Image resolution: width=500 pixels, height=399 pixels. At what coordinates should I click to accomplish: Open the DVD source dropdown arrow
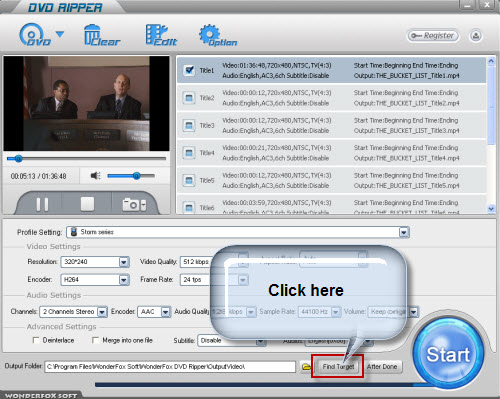point(60,34)
